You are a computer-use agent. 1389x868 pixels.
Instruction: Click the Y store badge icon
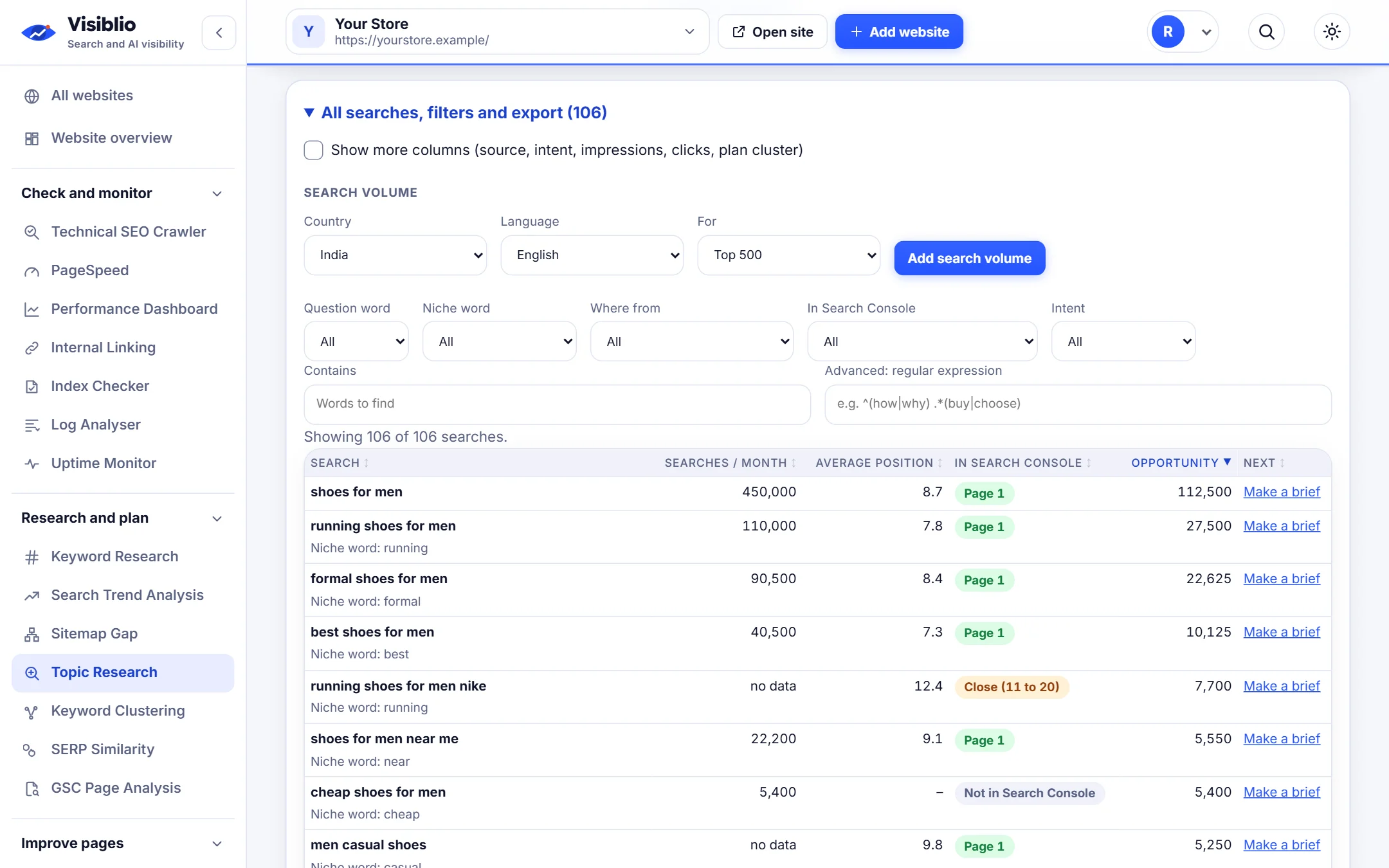pos(309,32)
